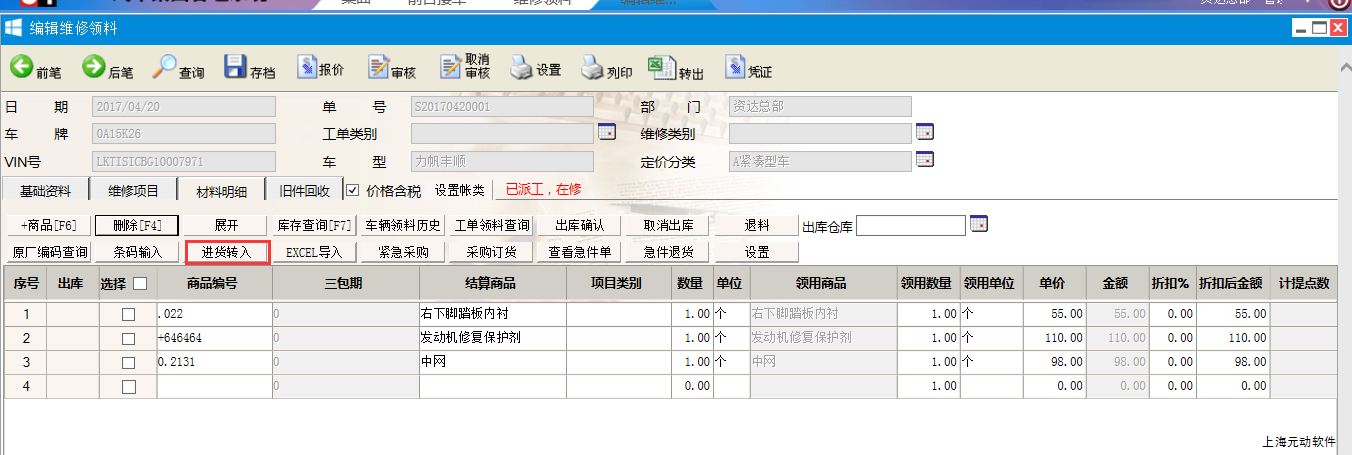1352x455 pixels.
Task: Click the 报价 quotation icon
Action: [x=320, y=69]
